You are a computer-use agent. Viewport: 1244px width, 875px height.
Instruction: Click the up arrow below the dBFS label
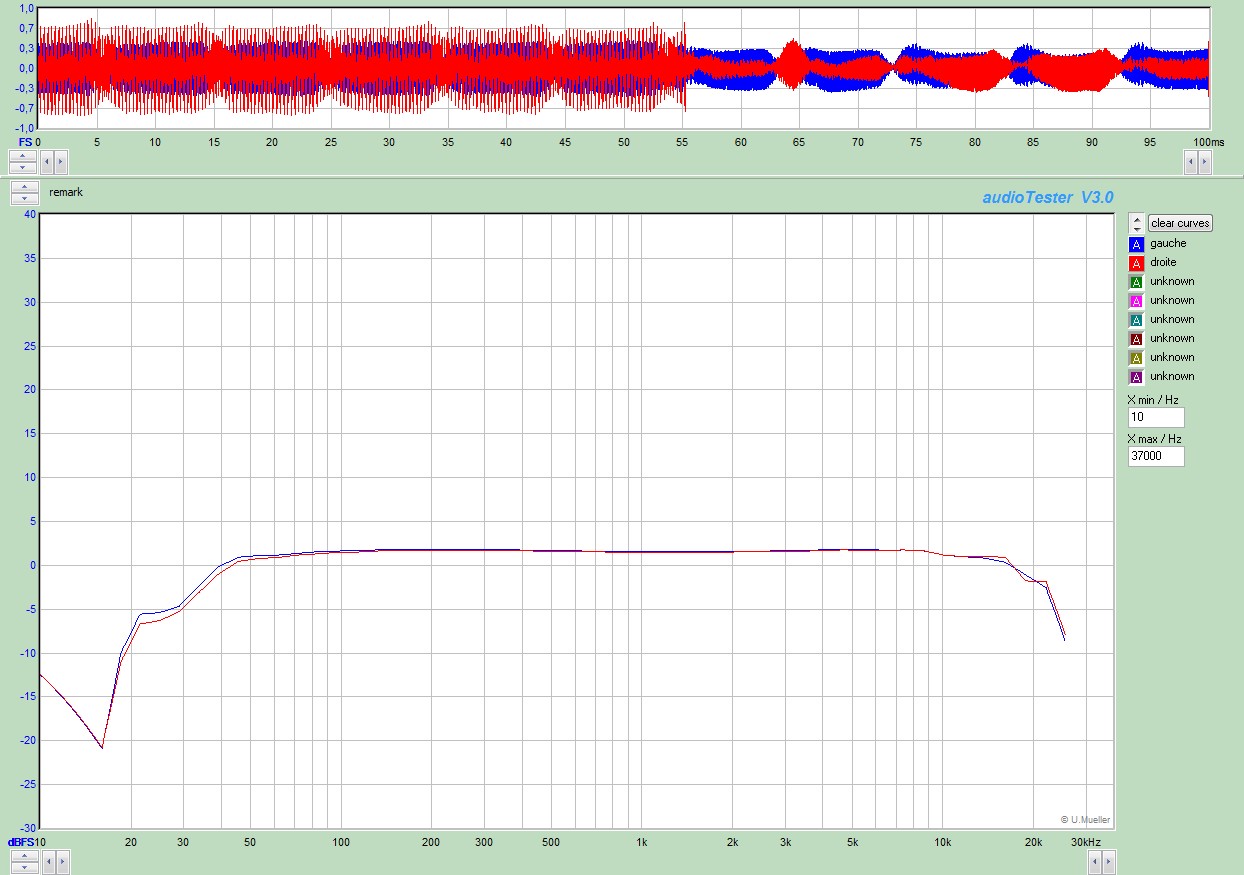tap(23, 854)
